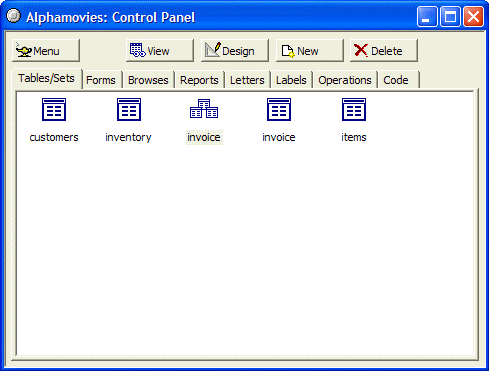Close the Alphamovies Control Panel window
The height and width of the screenshot is (371, 489).
tap(473, 16)
